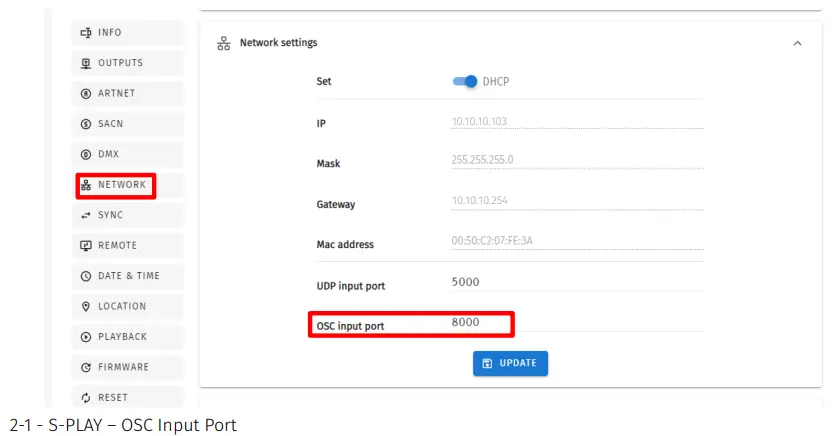Screen dimensions: 832x436
Task: Click the Firmware refresh icon
Action: click(x=86, y=368)
